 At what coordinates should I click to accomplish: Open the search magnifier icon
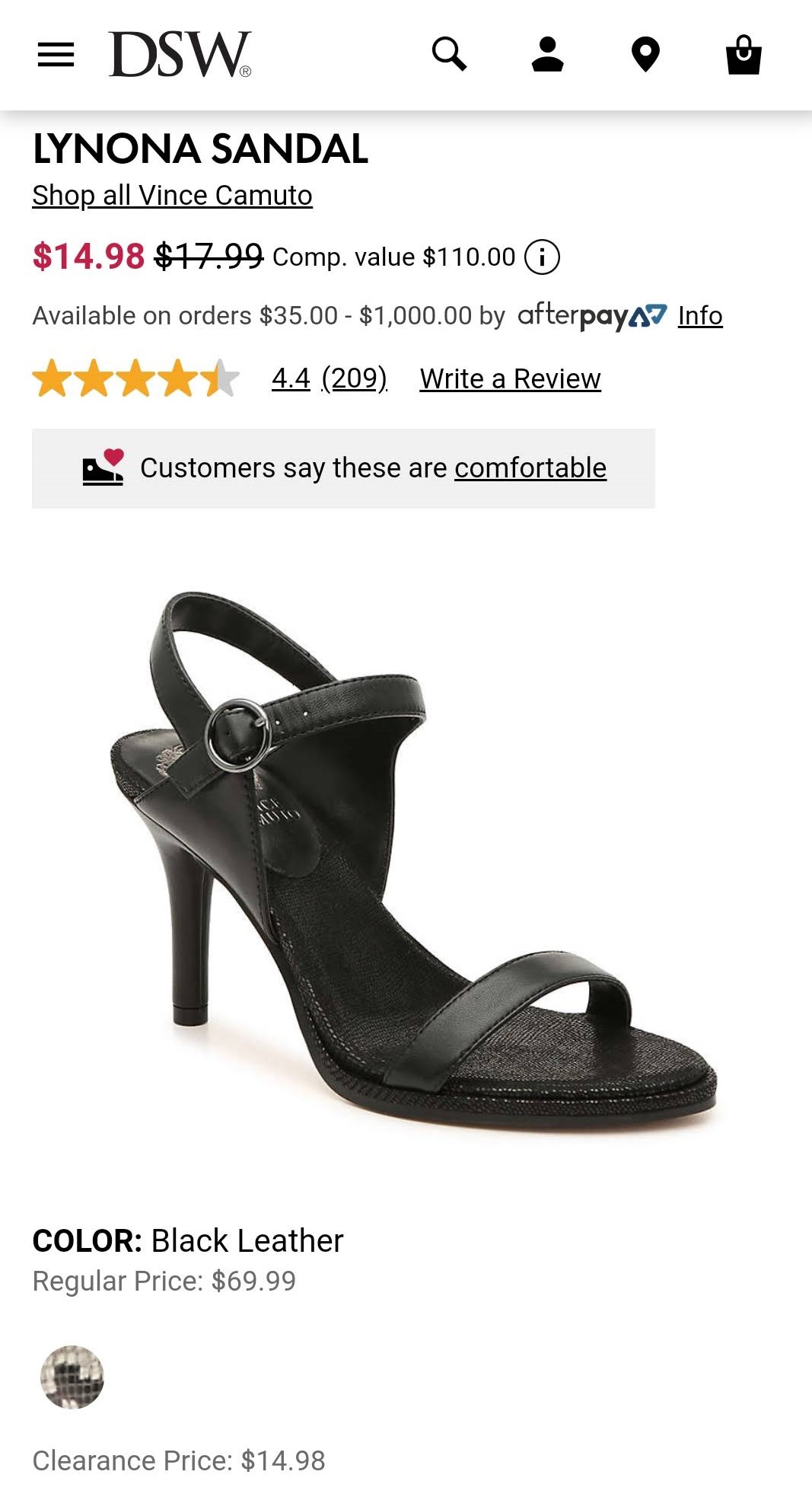pos(449,54)
